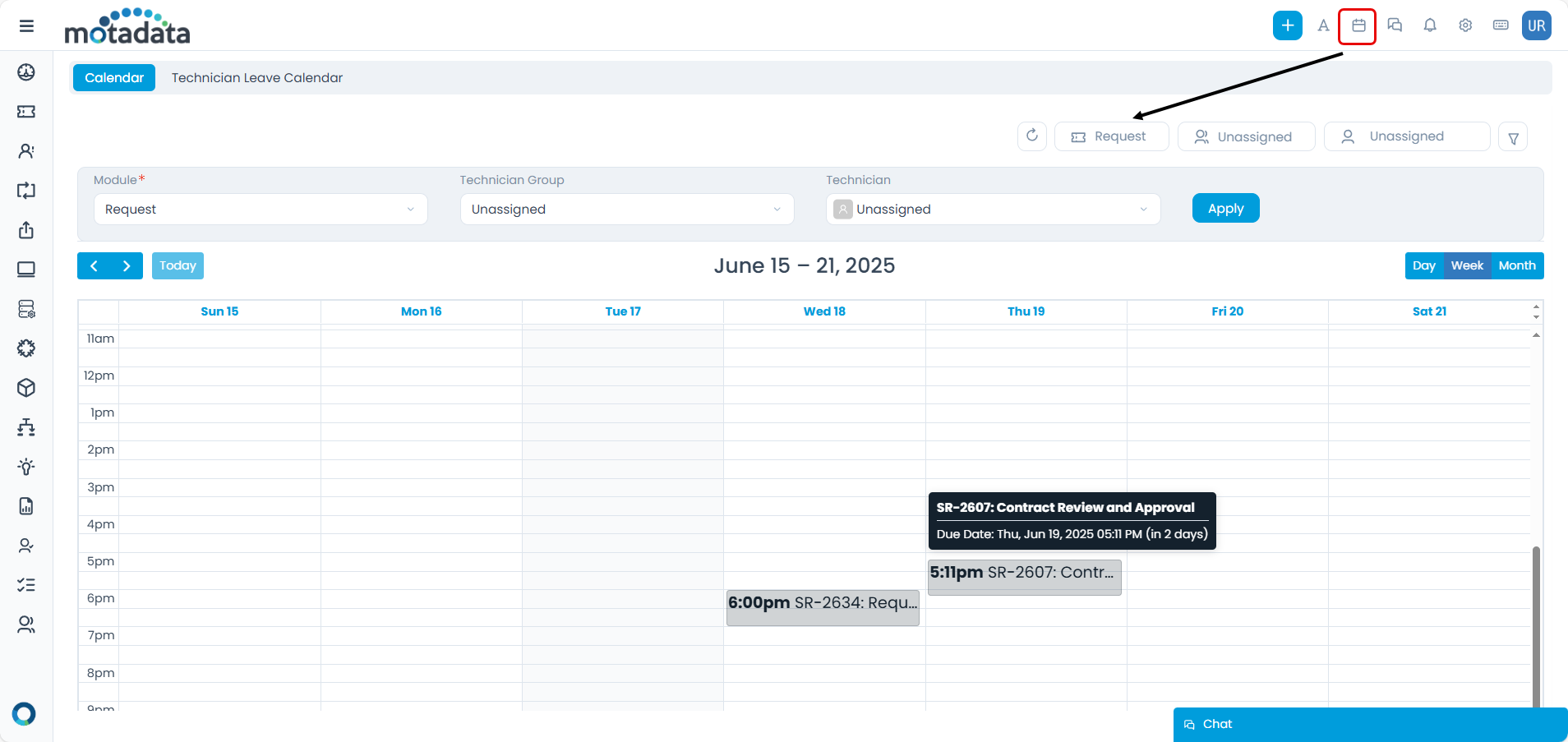The image size is (1568, 742).
Task: Switch to the Technician Leave Calendar tab
Action: click(256, 77)
